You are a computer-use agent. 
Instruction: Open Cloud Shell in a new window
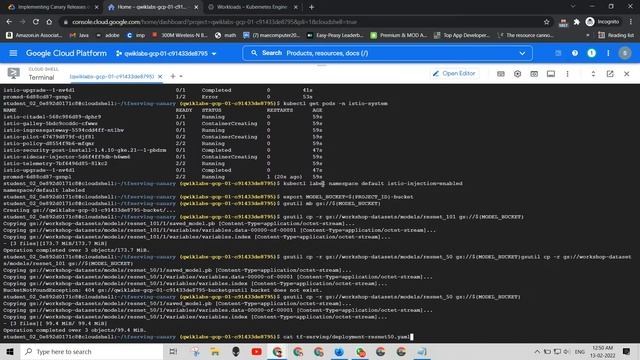pyautogui.click(x=610, y=74)
